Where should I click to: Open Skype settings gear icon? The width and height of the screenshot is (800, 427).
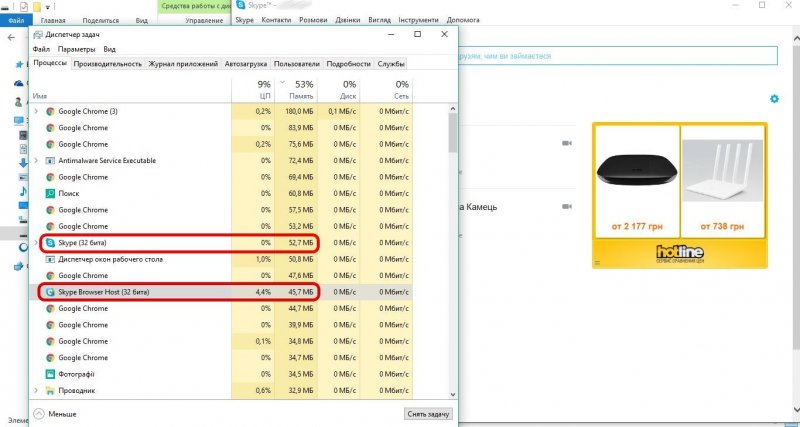coord(773,99)
